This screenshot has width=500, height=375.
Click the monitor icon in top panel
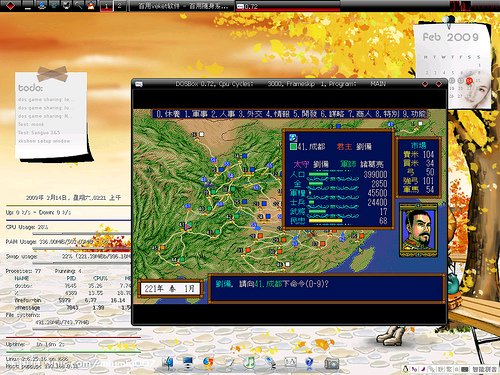tap(54, 5)
